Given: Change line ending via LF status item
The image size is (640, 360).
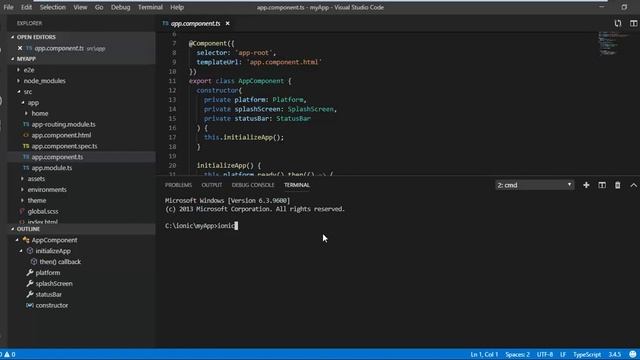Looking at the screenshot, I should 563,354.
